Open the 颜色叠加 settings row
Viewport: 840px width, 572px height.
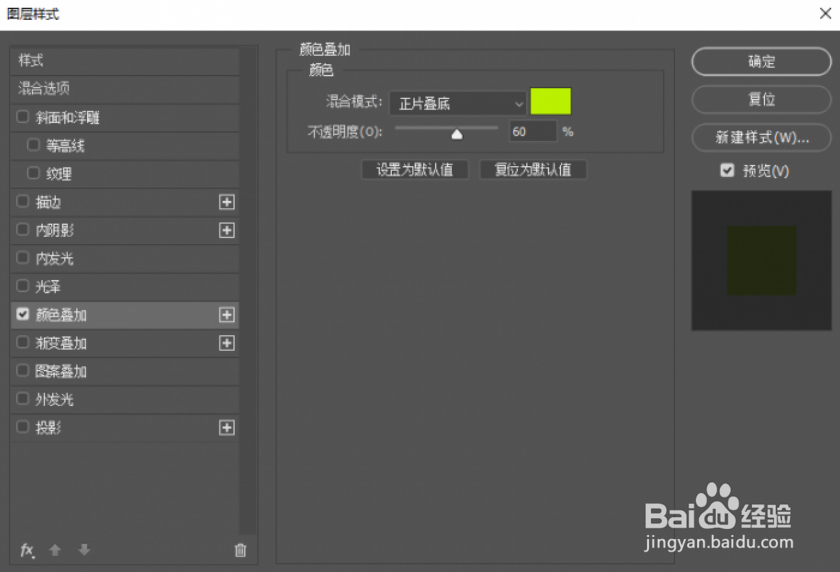pos(124,315)
